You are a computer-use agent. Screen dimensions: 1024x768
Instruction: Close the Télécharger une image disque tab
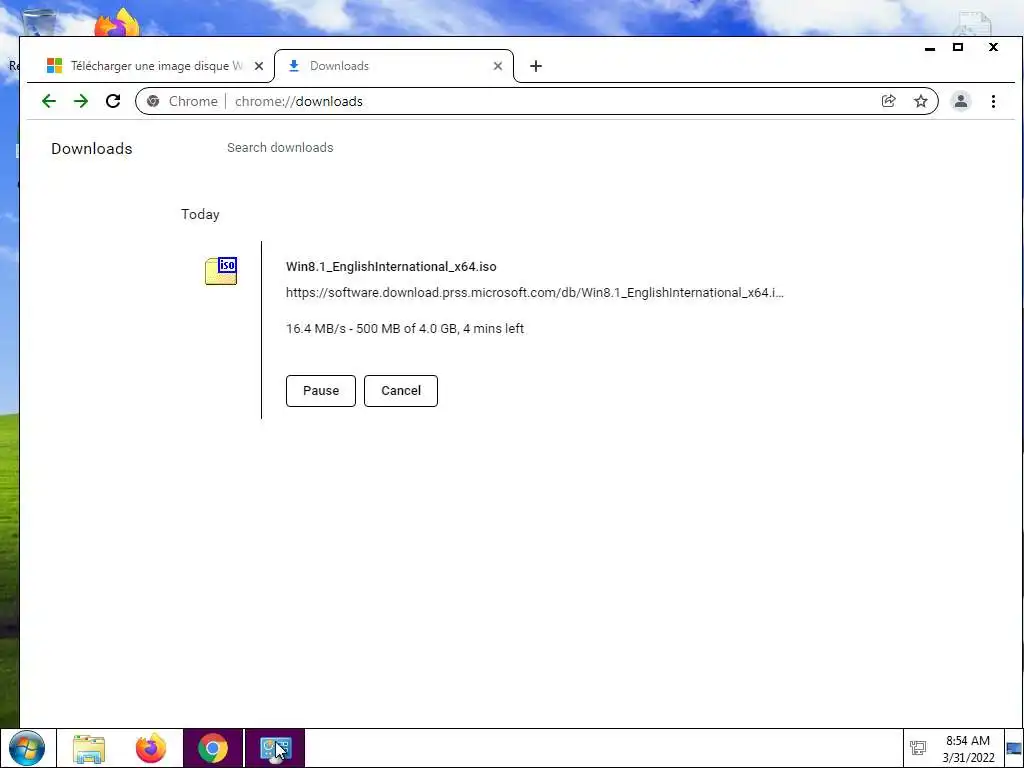click(259, 66)
